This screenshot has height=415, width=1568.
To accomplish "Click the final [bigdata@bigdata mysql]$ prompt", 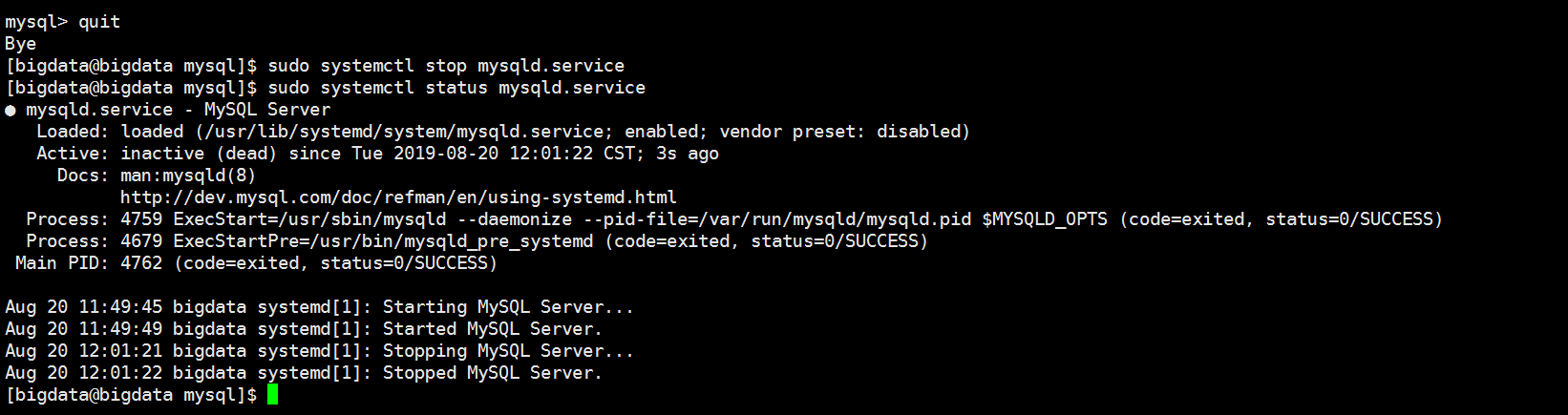I will tap(131, 395).
